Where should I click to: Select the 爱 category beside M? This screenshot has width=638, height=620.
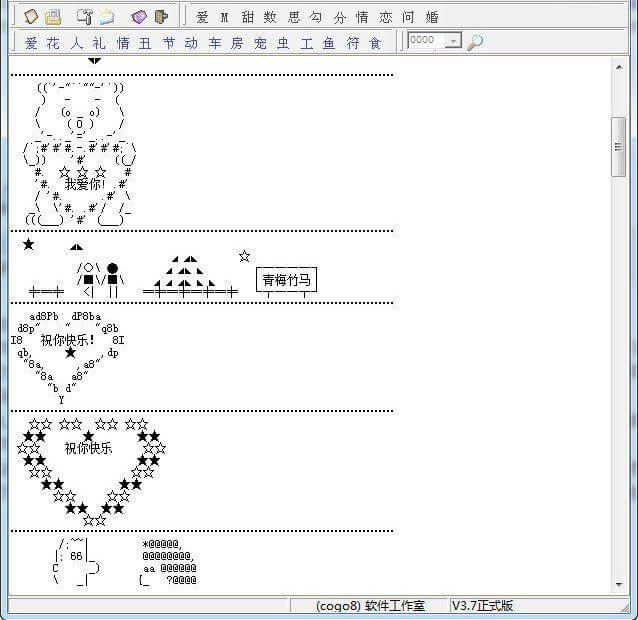pos(202,17)
